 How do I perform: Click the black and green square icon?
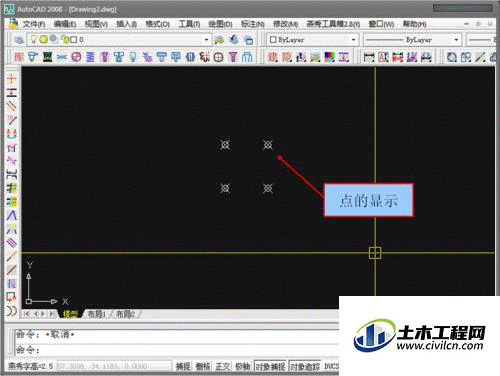click(48, 57)
